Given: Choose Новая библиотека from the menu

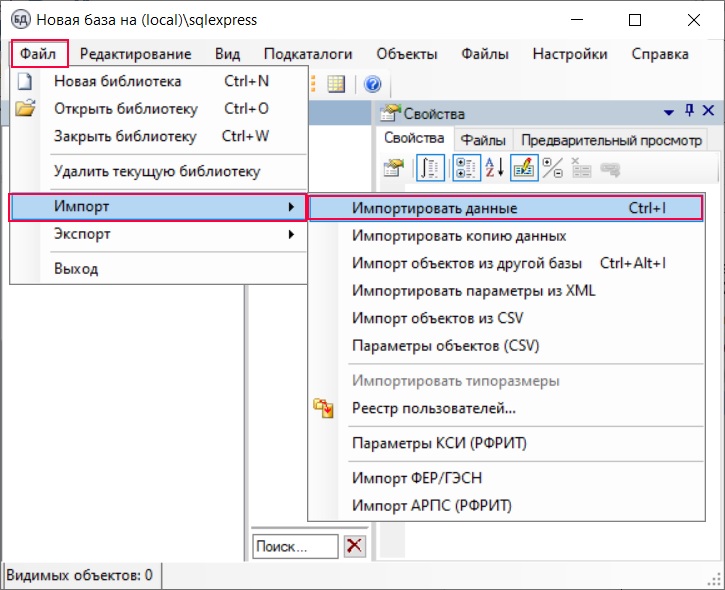Looking at the screenshot, I should click(x=159, y=81).
